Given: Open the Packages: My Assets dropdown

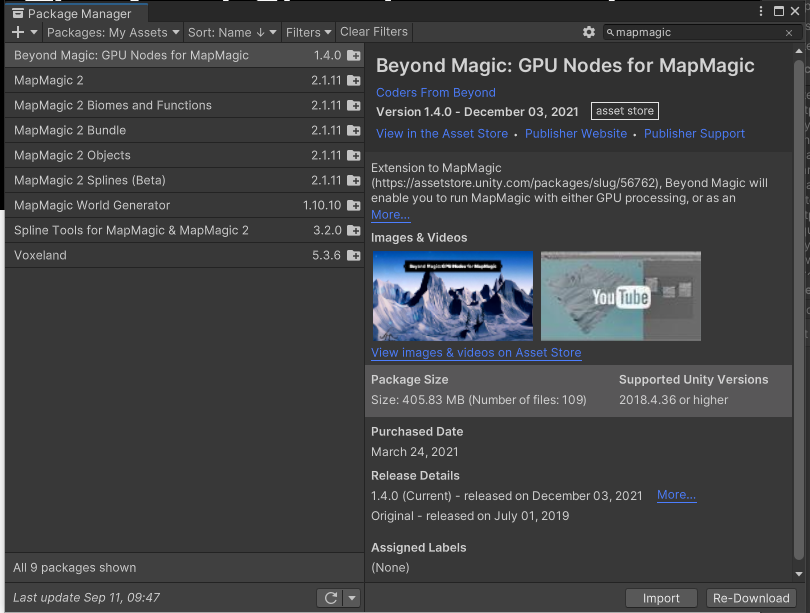Looking at the screenshot, I should 113,32.
